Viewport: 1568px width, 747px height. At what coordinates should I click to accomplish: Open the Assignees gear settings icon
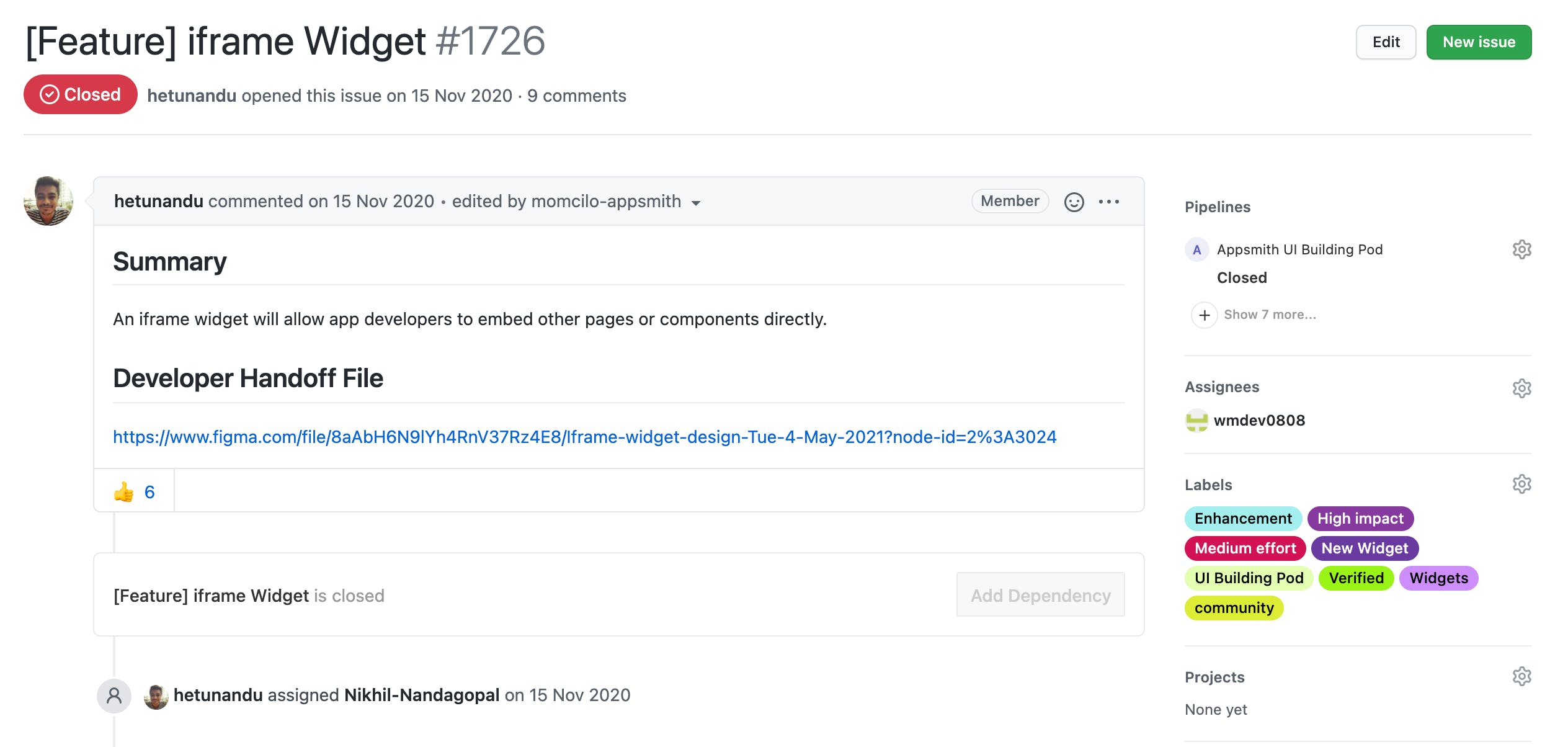(1521, 388)
